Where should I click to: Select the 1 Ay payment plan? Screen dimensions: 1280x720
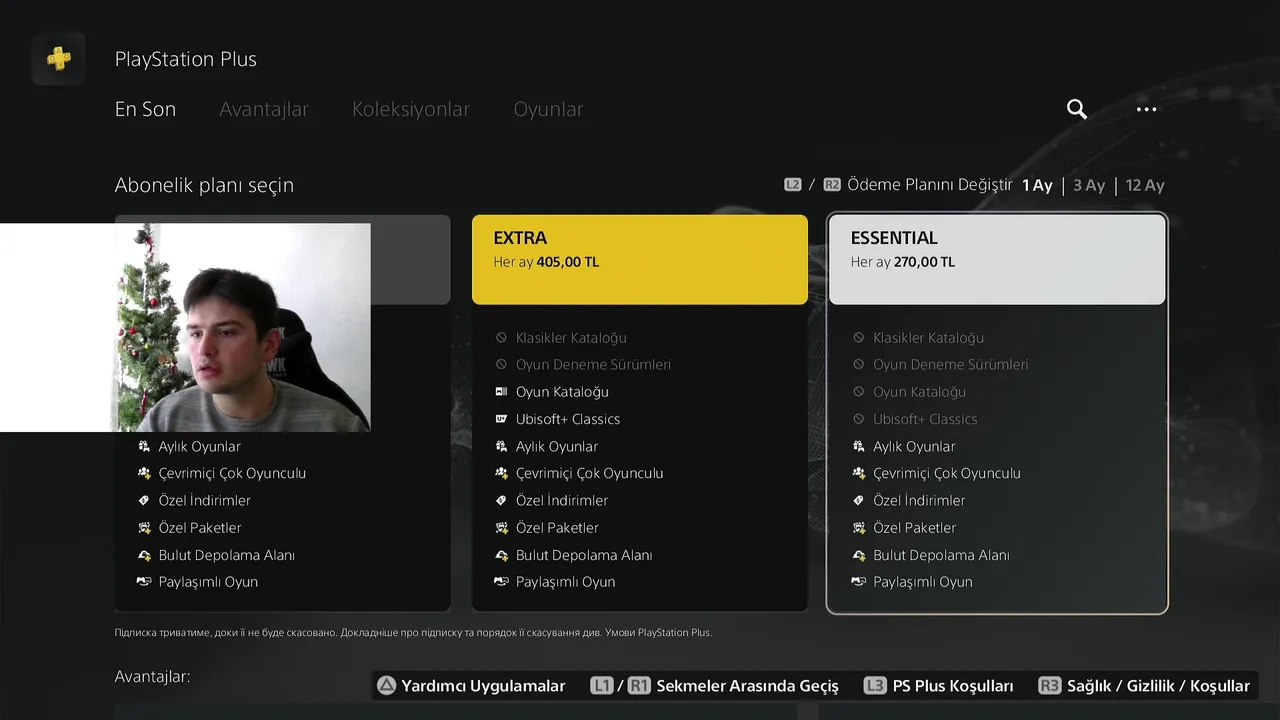point(1037,185)
